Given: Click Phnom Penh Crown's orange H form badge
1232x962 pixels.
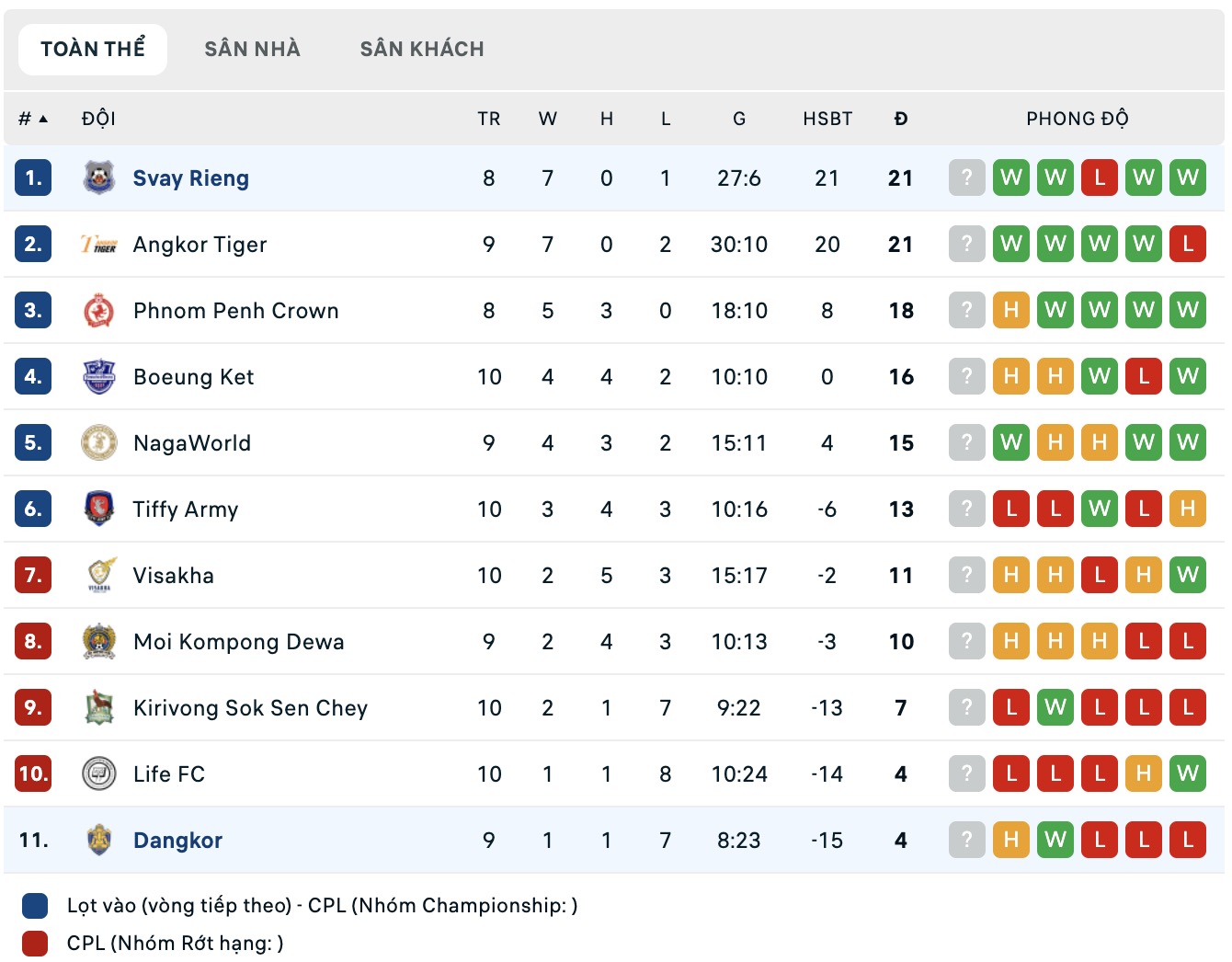Looking at the screenshot, I should coord(1010,310).
